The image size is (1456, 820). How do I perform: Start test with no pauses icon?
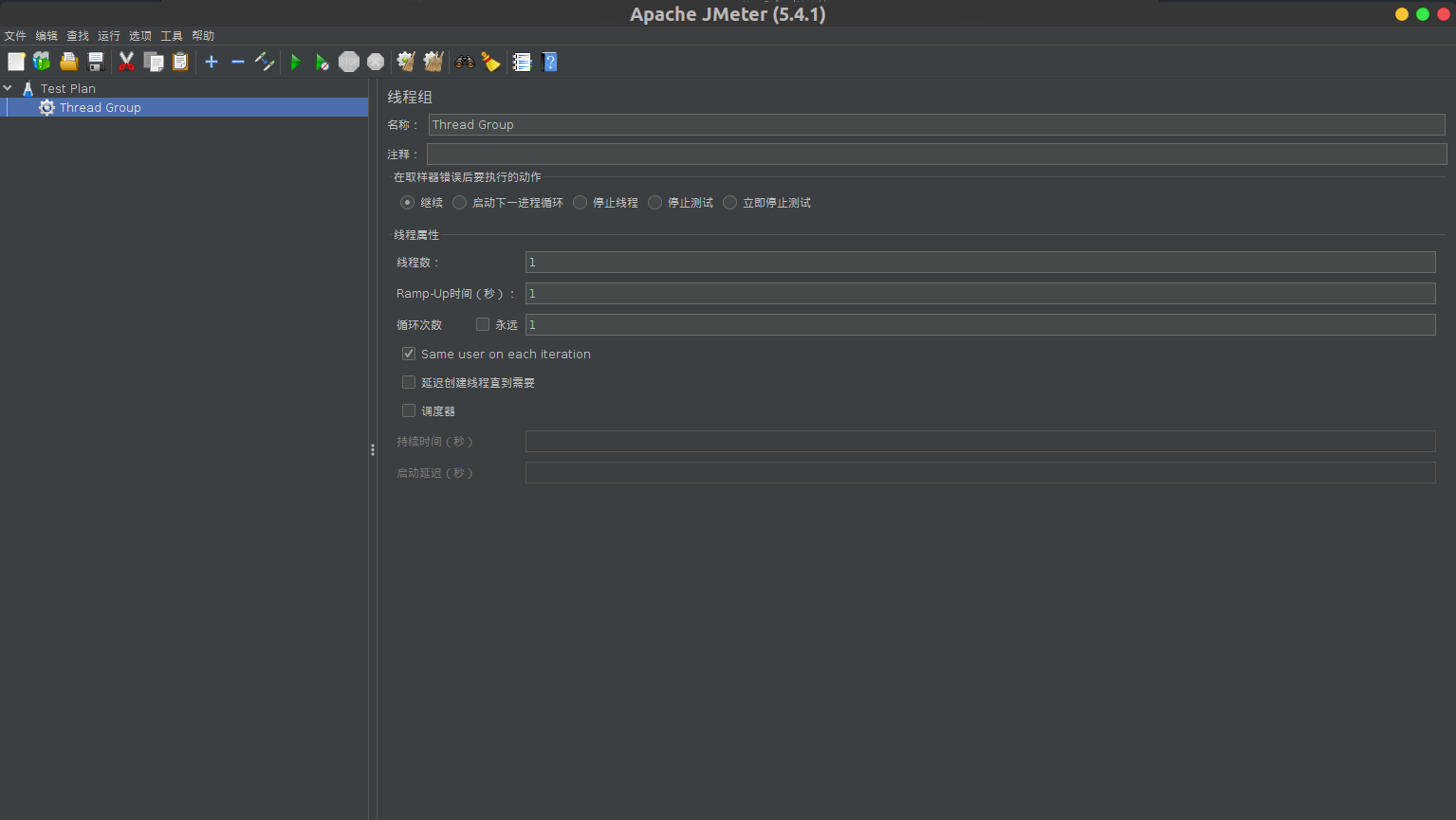click(x=323, y=62)
